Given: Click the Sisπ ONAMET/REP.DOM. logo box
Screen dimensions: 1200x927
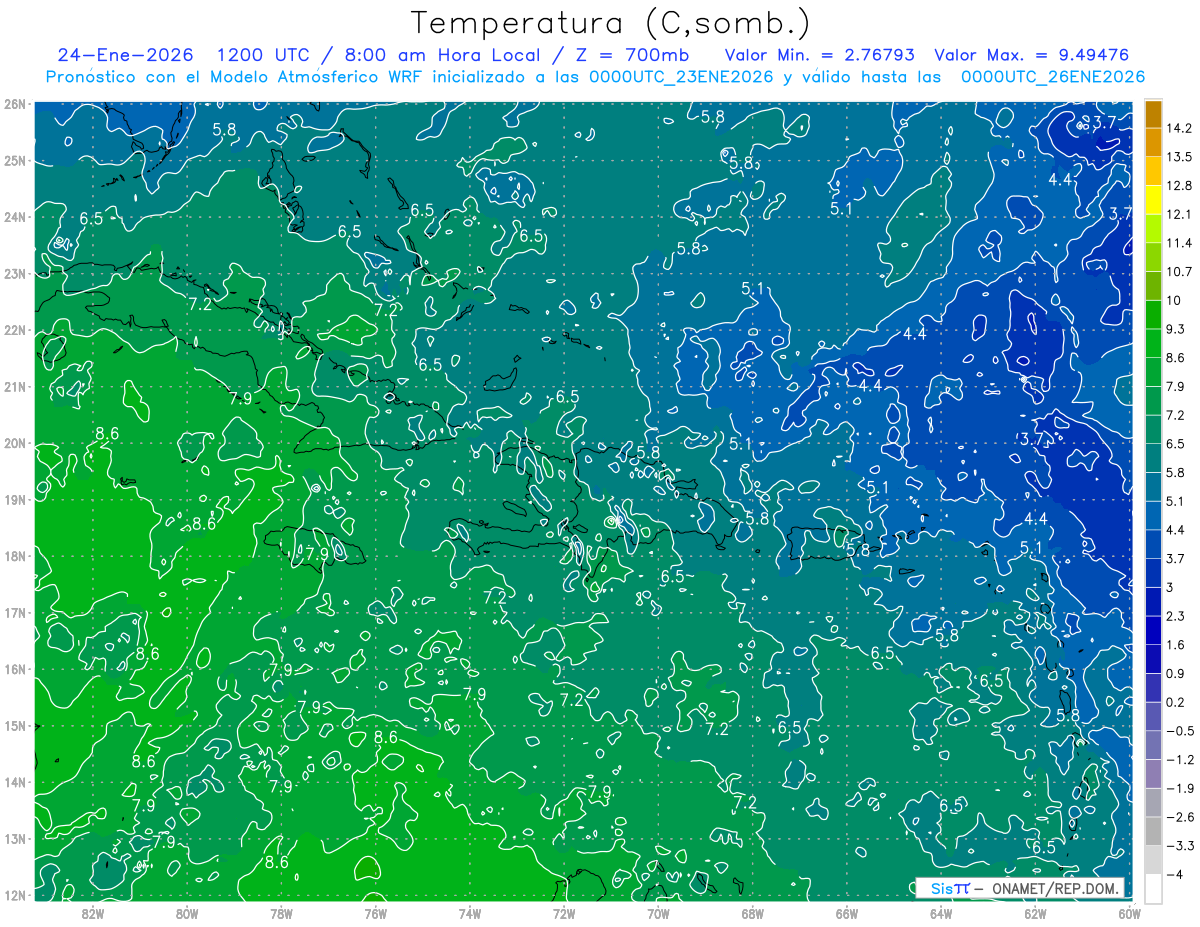Looking at the screenshot, I should [1019, 888].
